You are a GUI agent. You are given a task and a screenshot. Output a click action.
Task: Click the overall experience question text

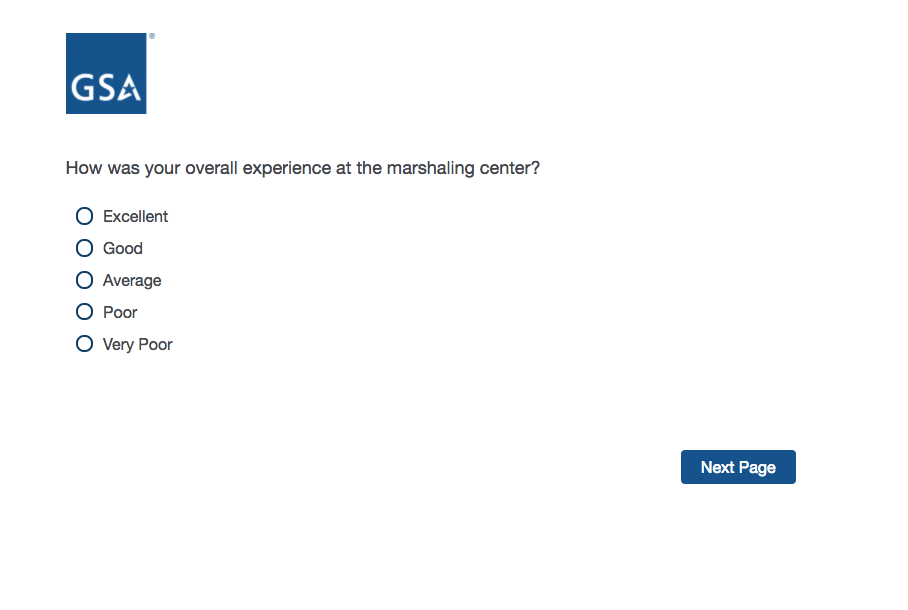coord(303,168)
